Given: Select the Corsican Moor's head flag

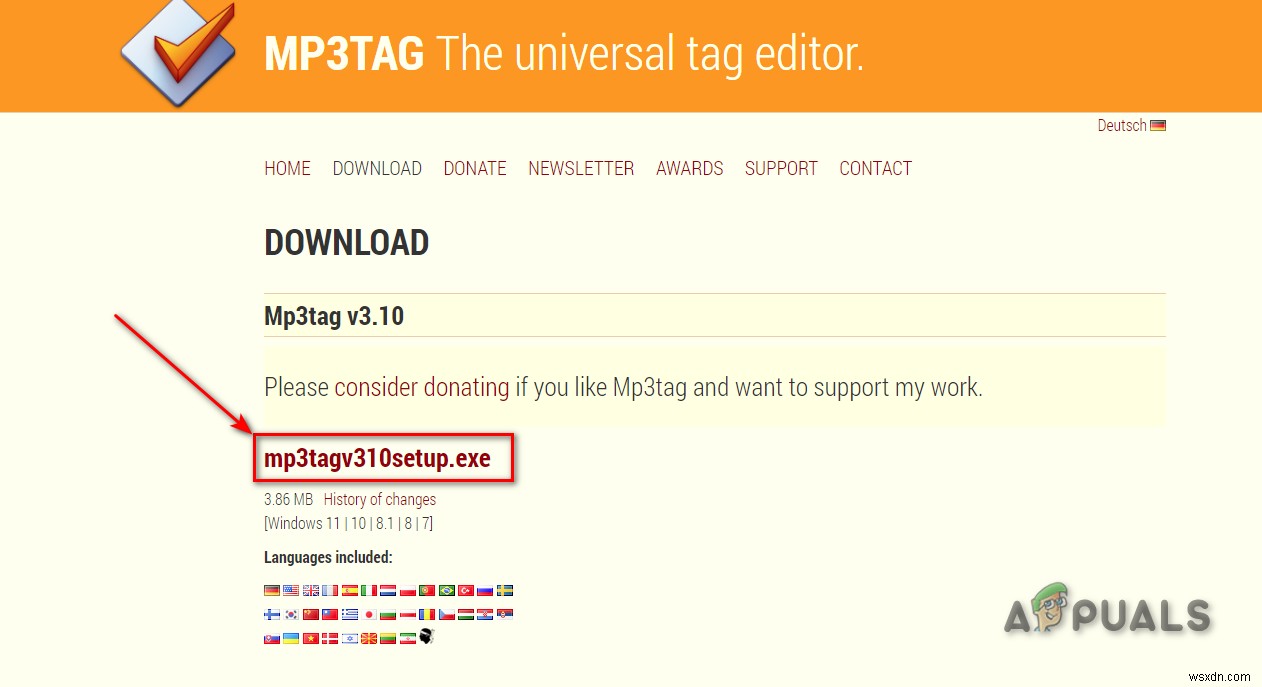Looking at the screenshot, I should (x=427, y=636).
